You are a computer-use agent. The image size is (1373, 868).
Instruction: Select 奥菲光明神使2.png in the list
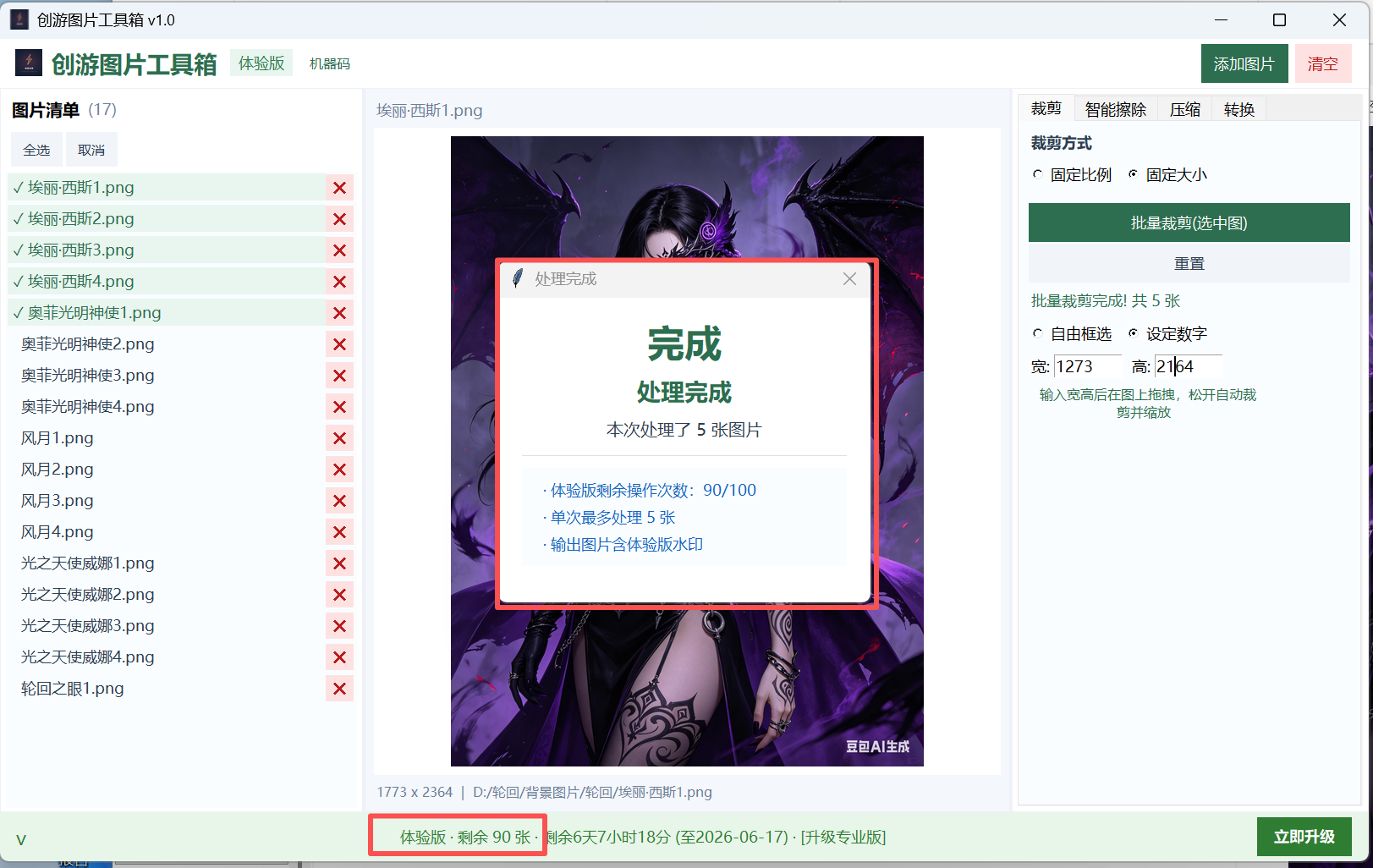(x=167, y=344)
